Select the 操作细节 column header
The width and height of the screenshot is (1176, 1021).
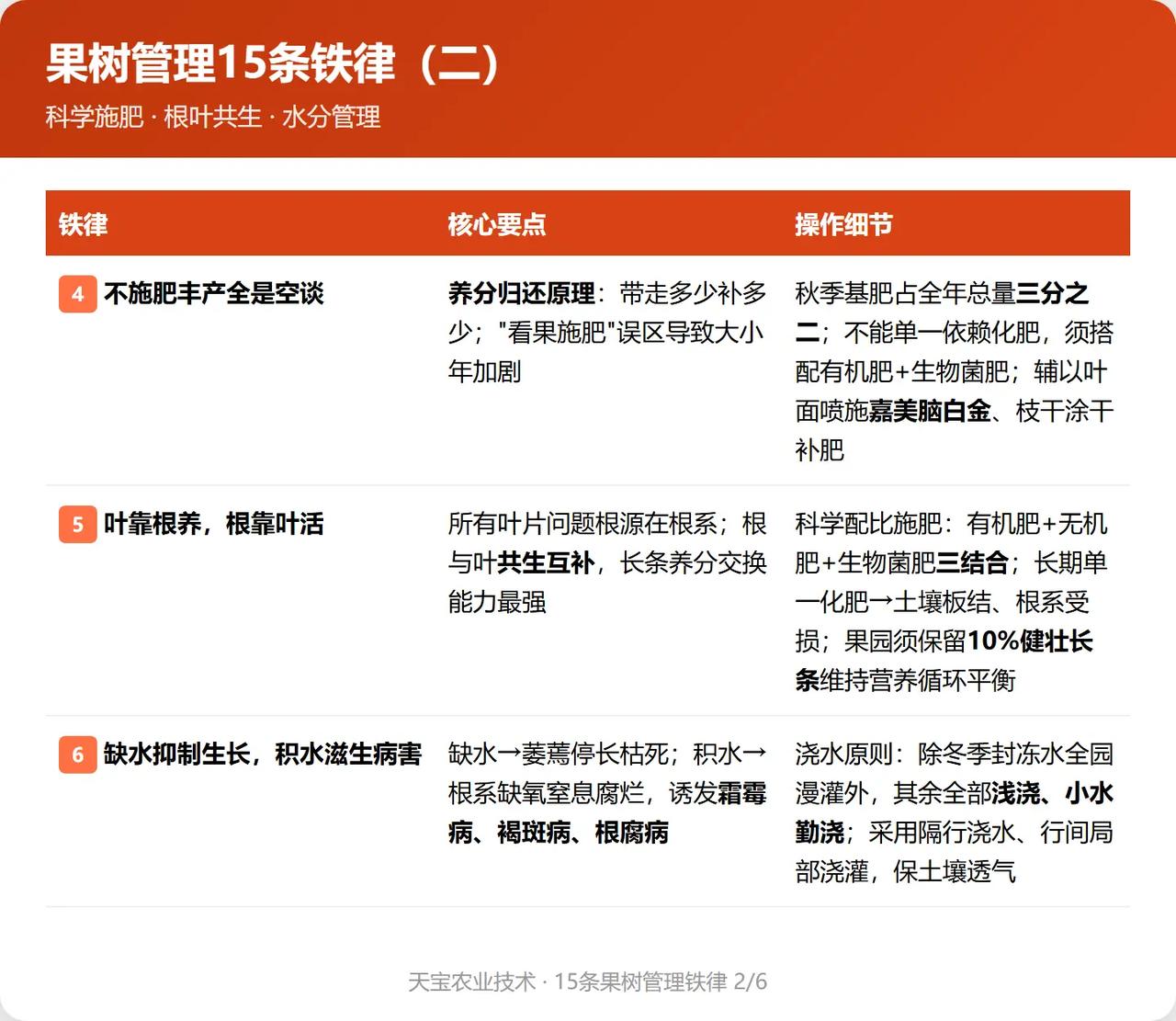844,224
